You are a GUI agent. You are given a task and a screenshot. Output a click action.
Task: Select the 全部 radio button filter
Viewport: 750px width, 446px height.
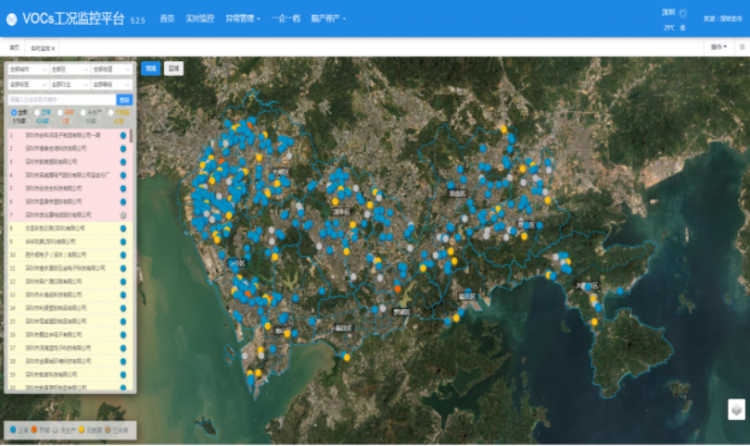point(14,112)
